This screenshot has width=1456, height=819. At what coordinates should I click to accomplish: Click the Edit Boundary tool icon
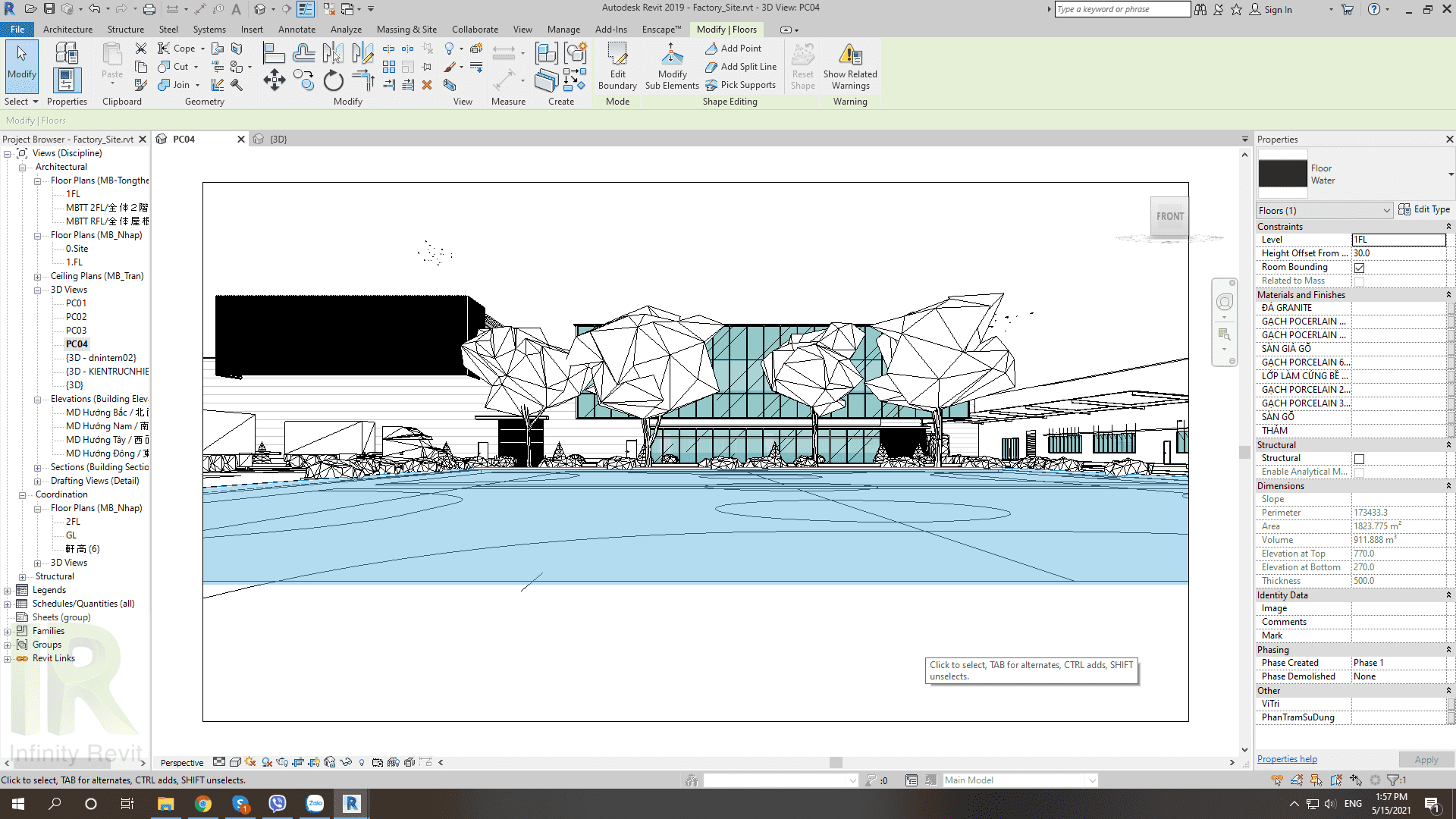(x=617, y=55)
